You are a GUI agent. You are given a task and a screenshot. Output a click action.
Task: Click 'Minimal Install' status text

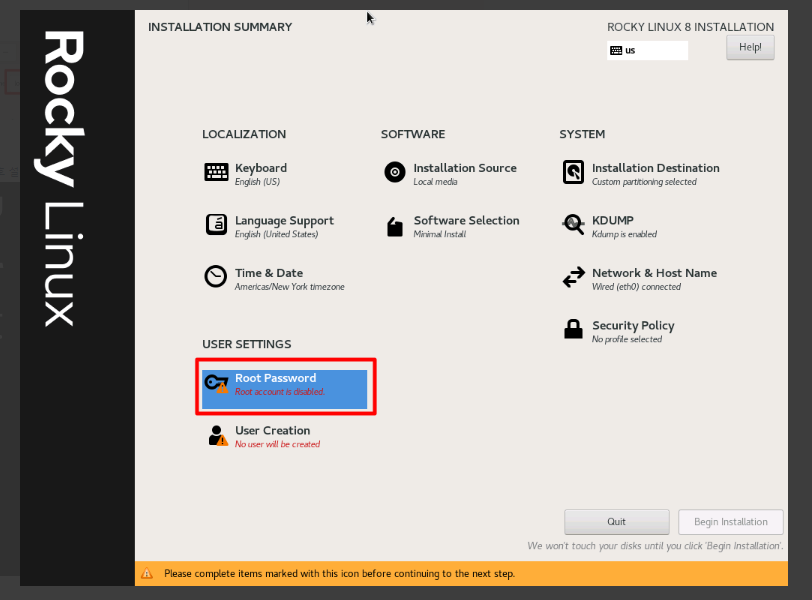point(440,234)
